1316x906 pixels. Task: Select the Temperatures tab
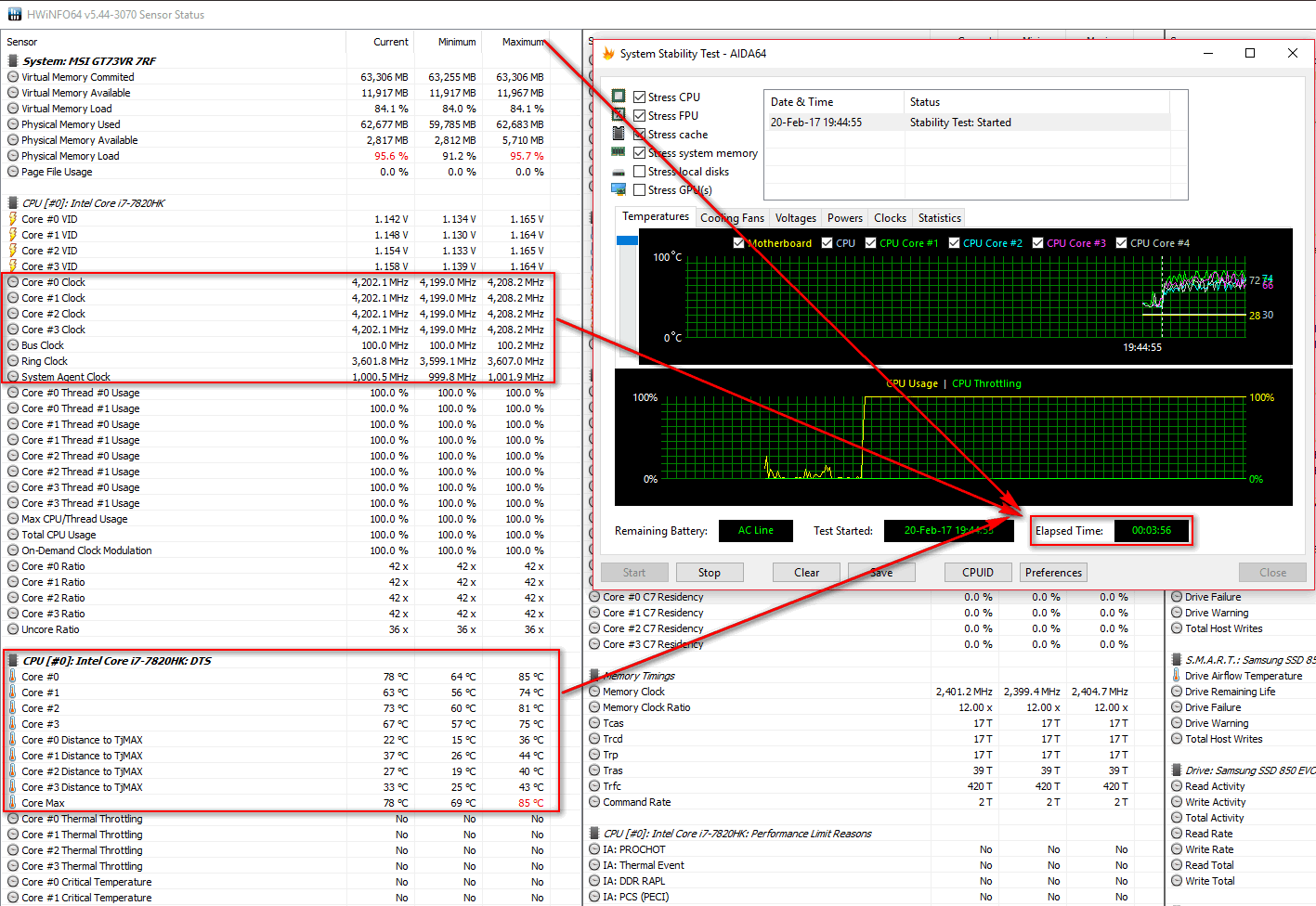coord(656,216)
